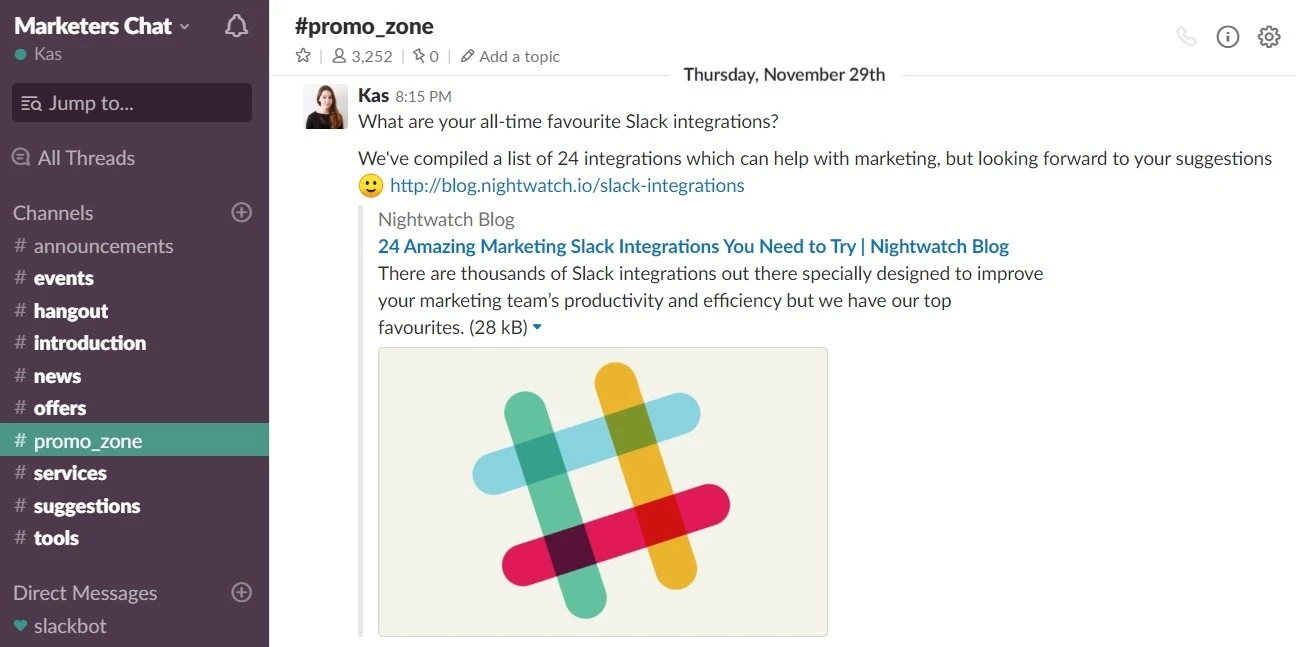Open the Marketers Chat workspace menu

pyautogui.click(x=95, y=25)
